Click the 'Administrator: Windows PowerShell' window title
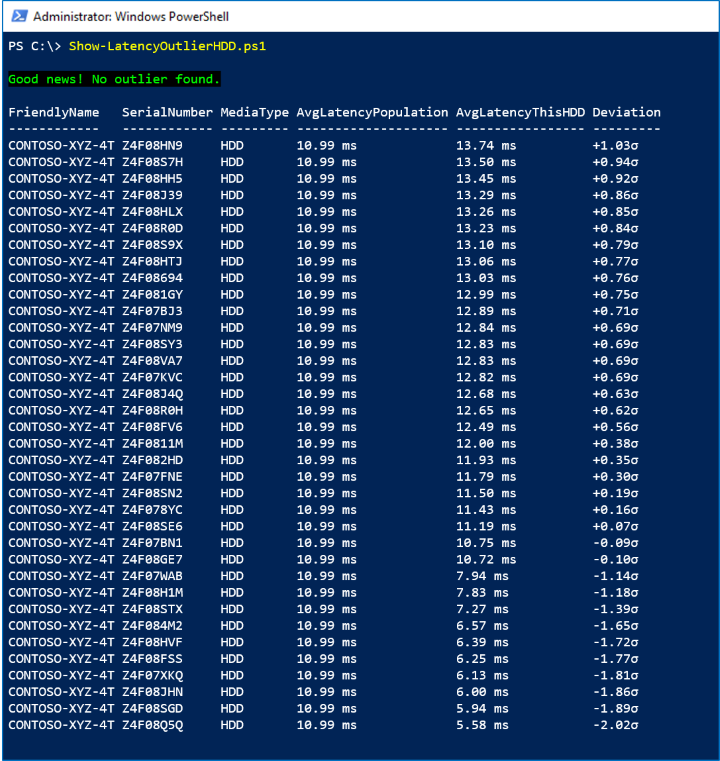The height and width of the screenshot is (761, 720). tap(131, 17)
